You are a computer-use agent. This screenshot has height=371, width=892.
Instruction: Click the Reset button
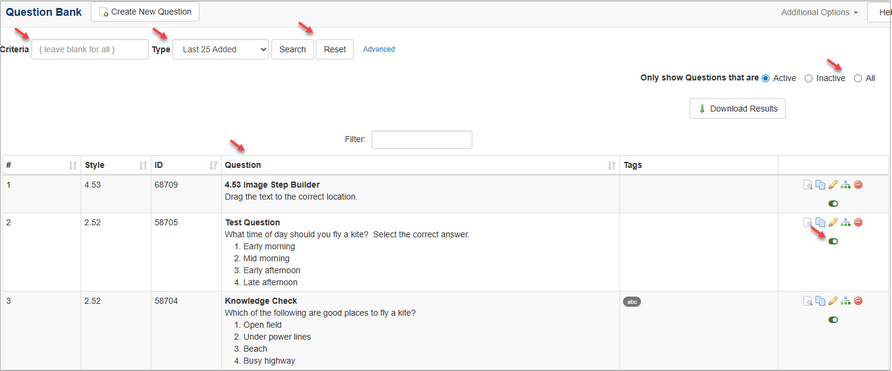[x=334, y=50]
